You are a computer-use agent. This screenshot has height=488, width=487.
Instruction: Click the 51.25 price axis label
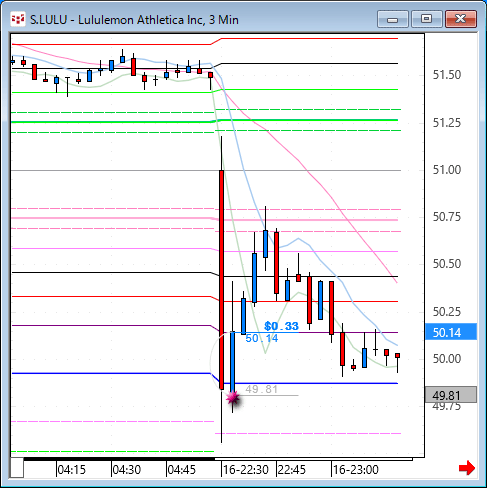pos(447,123)
